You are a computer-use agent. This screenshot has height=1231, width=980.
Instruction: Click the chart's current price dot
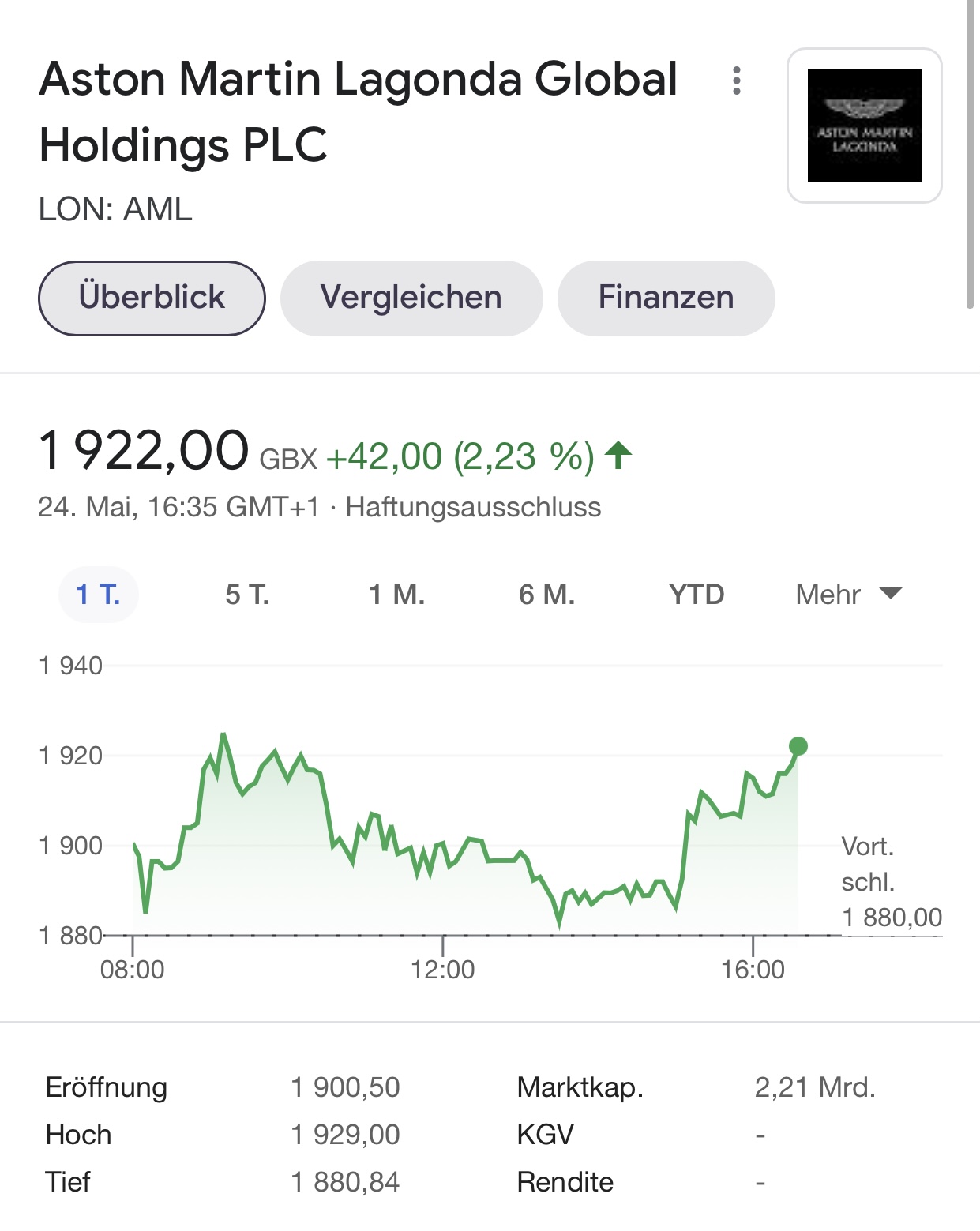(x=798, y=746)
